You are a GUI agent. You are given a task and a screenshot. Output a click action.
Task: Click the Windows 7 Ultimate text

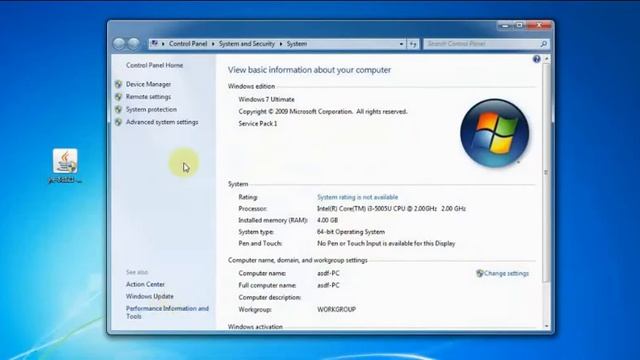click(x=266, y=100)
